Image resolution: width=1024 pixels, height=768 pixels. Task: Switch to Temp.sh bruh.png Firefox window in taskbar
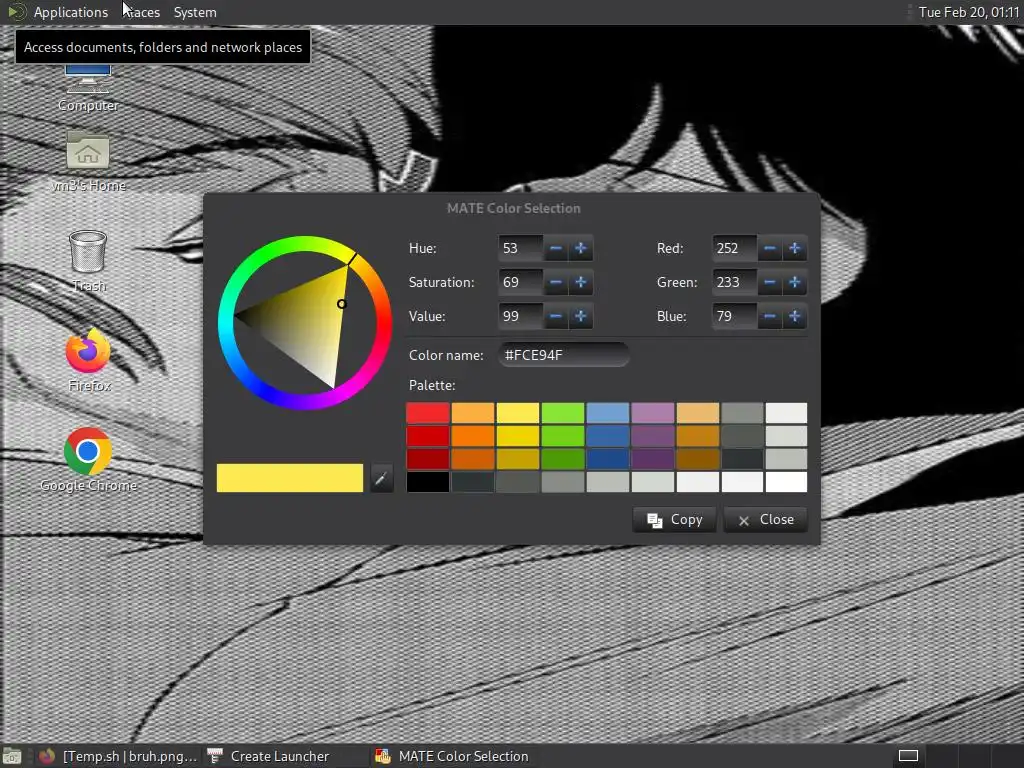point(118,756)
